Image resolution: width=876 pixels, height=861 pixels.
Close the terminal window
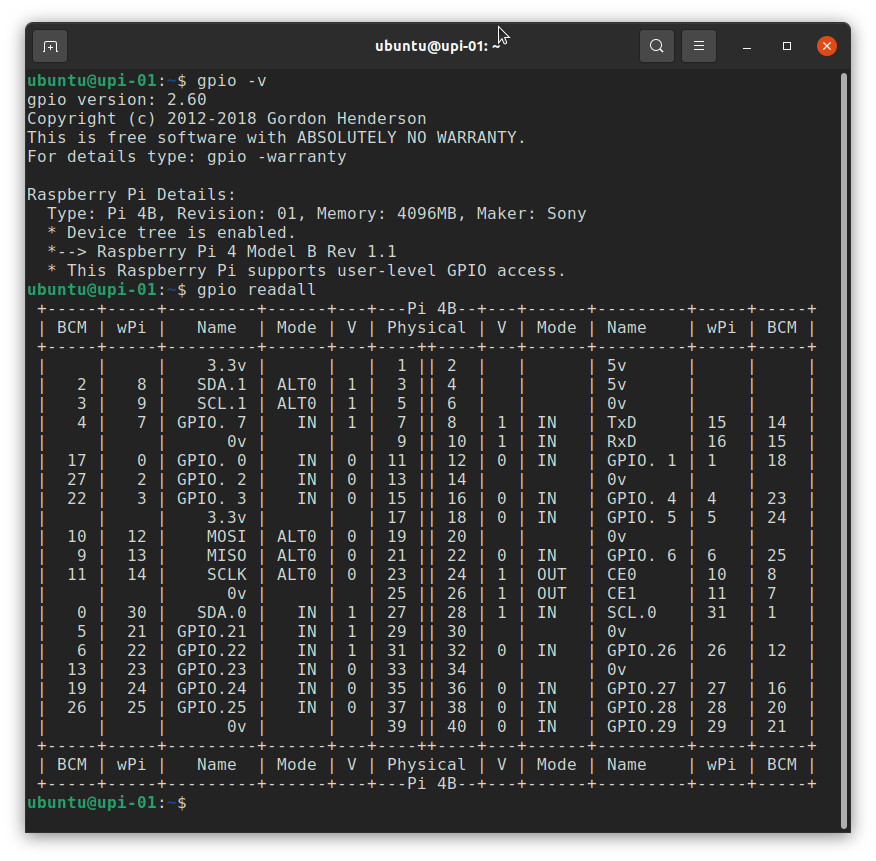(x=826, y=46)
